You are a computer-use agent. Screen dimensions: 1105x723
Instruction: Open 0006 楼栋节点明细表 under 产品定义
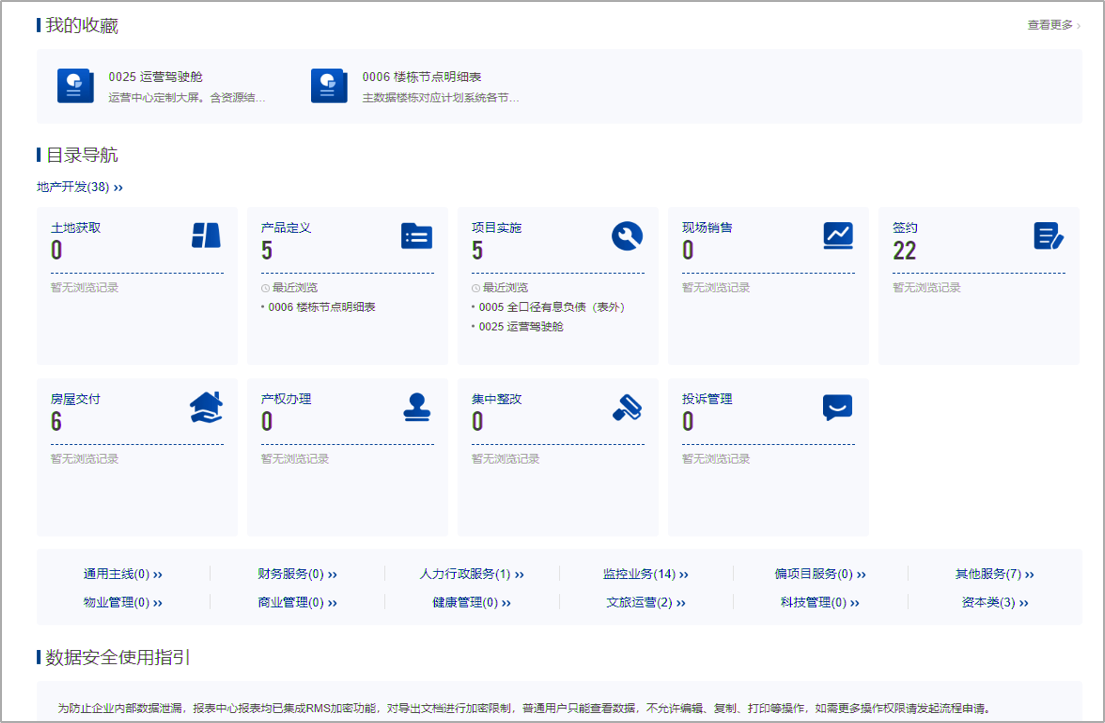pos(322,307)
